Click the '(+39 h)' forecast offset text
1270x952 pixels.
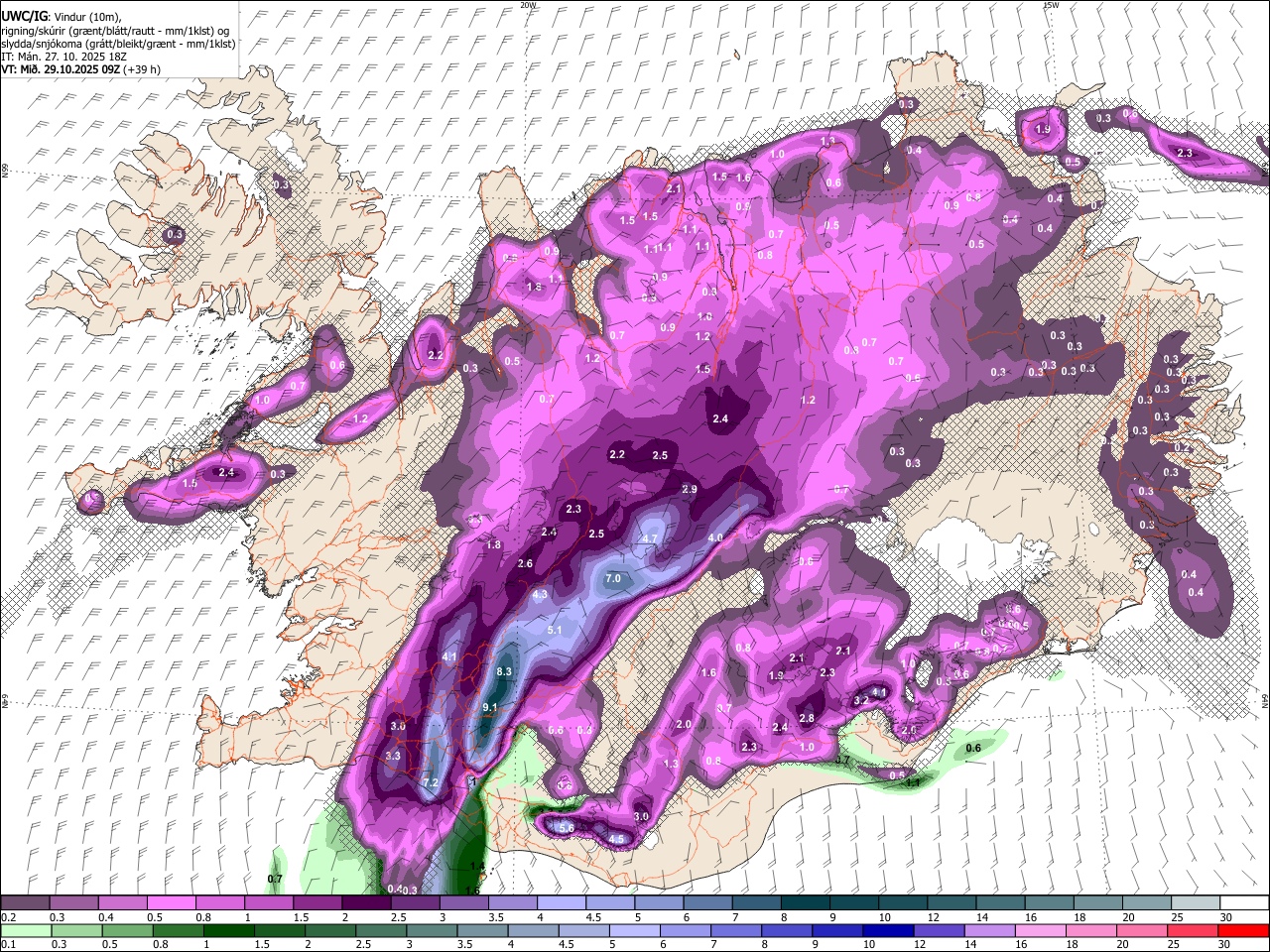[144, 69]
